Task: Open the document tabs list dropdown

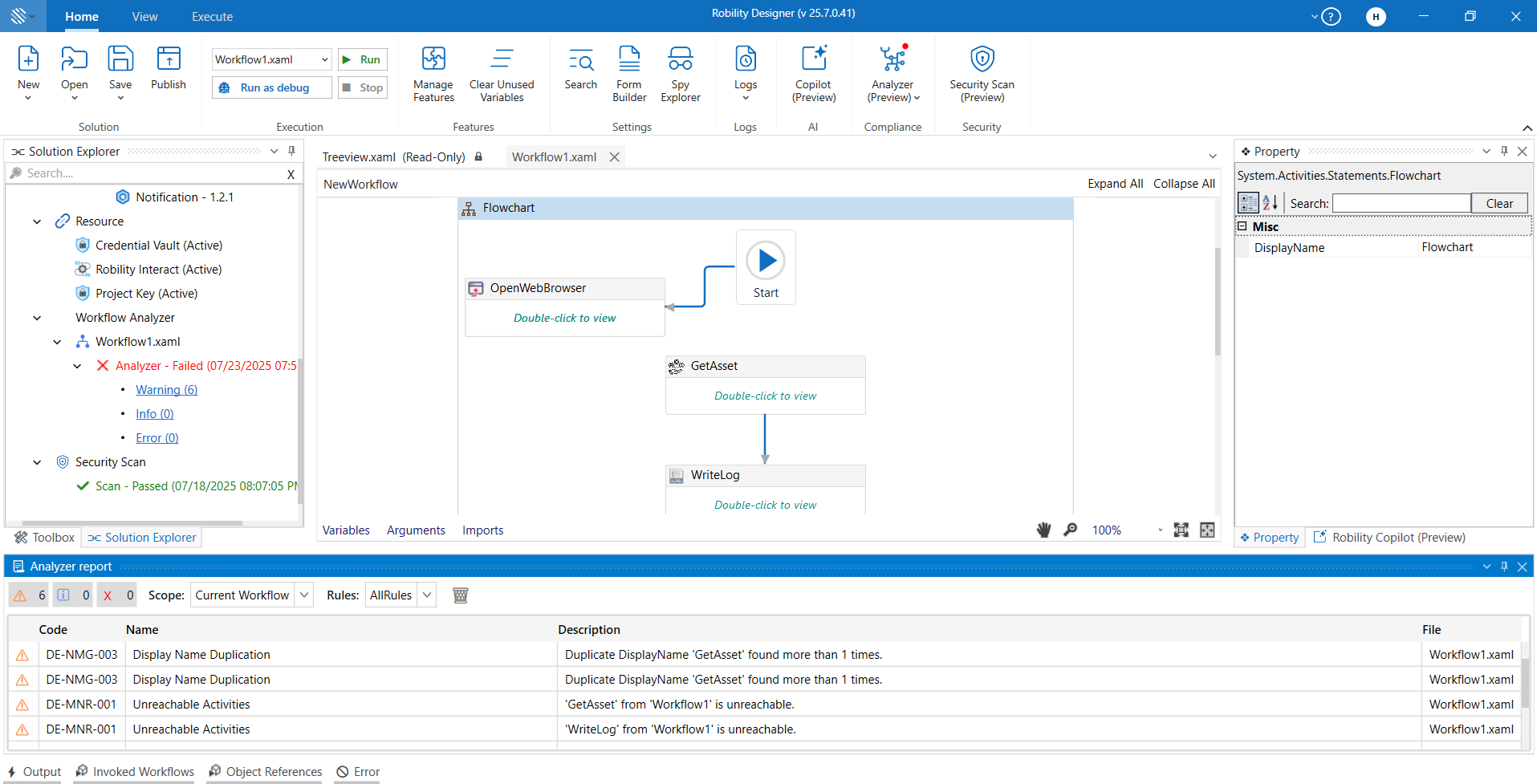Action: (x=1213, y=156)
